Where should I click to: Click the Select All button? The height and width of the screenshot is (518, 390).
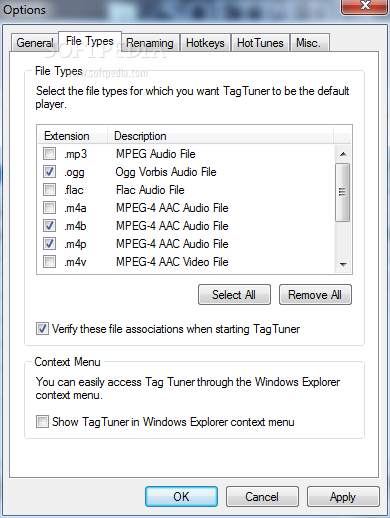234,295
